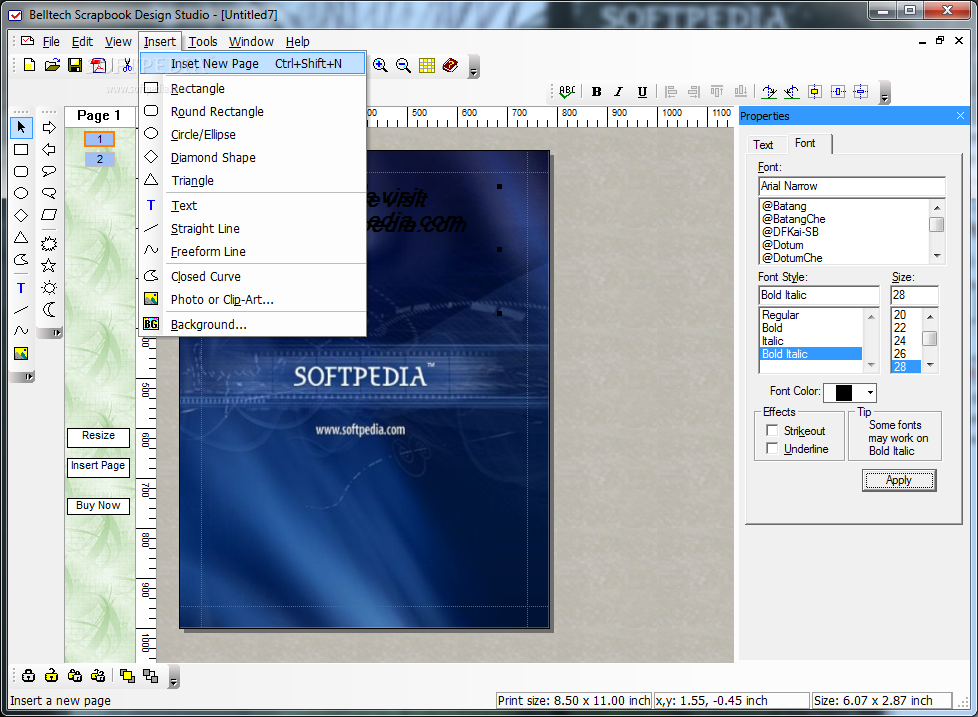This screenshot has width=978, height=717.
Task: Expand the main toolbar overflow options
Action: [x=473, y=66]
